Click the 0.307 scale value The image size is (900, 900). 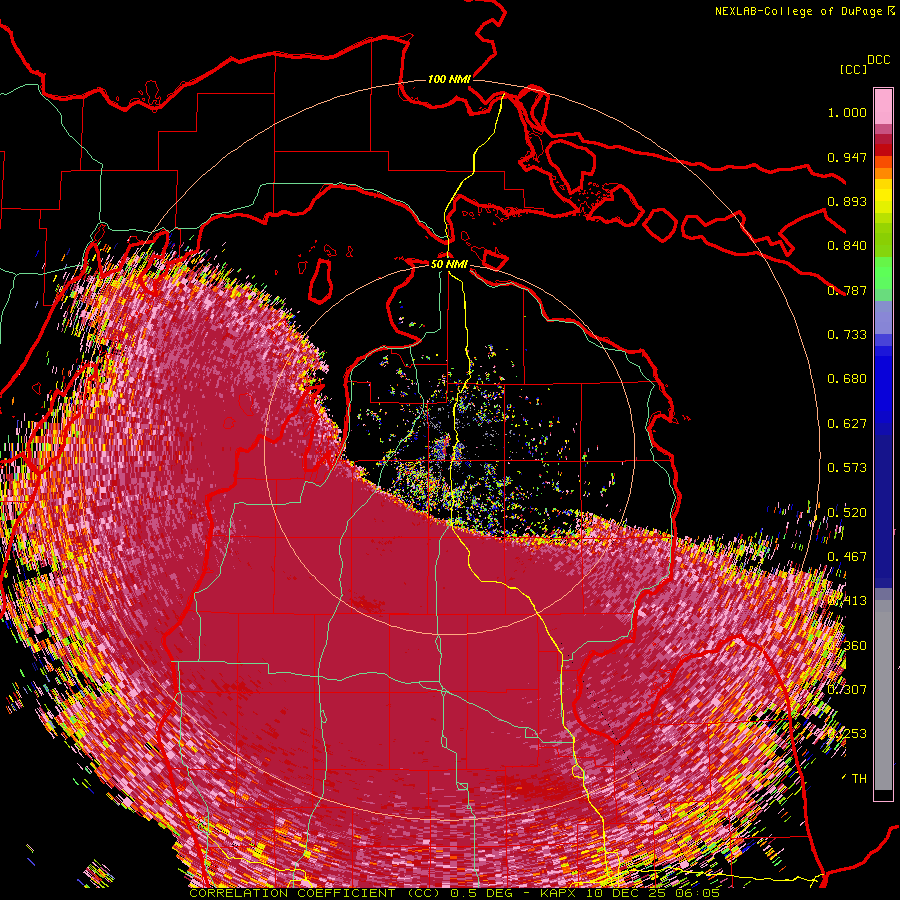tap(847, 690)
